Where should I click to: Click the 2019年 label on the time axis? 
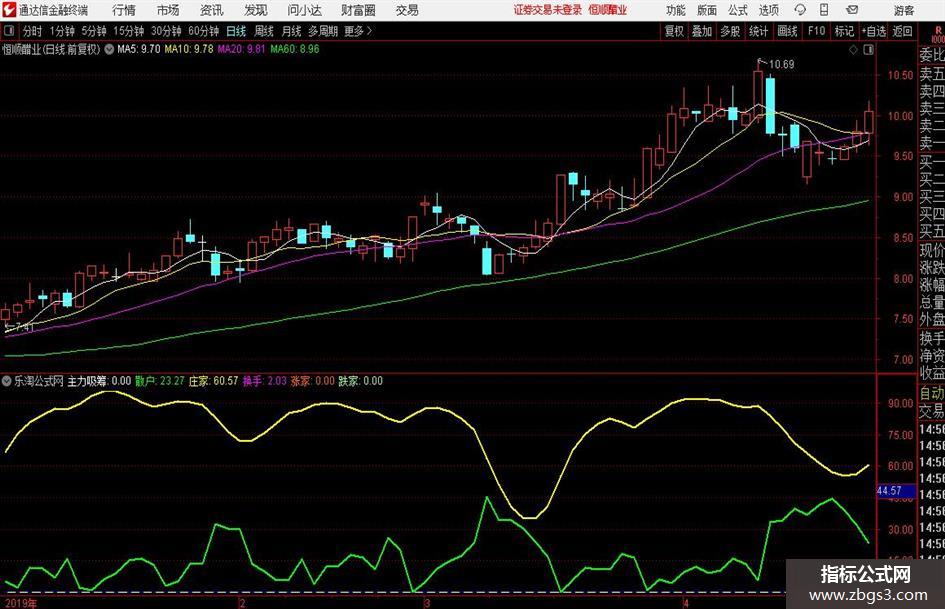pyautogui.click(x=20, y=603)
